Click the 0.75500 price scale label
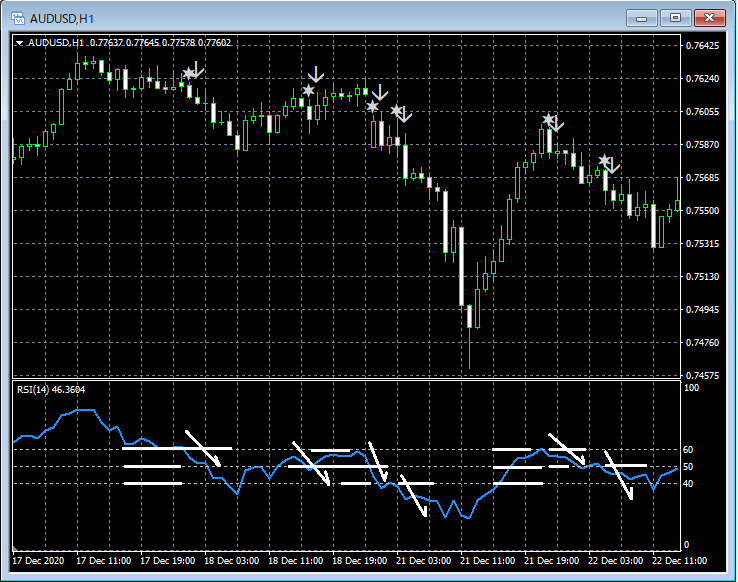This screenshot has width=738, height=582. click(702, 211)
